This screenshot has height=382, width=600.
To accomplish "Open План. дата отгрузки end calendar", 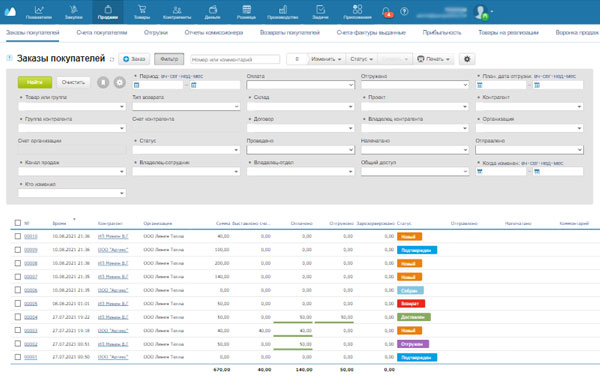I will [537, 85].
